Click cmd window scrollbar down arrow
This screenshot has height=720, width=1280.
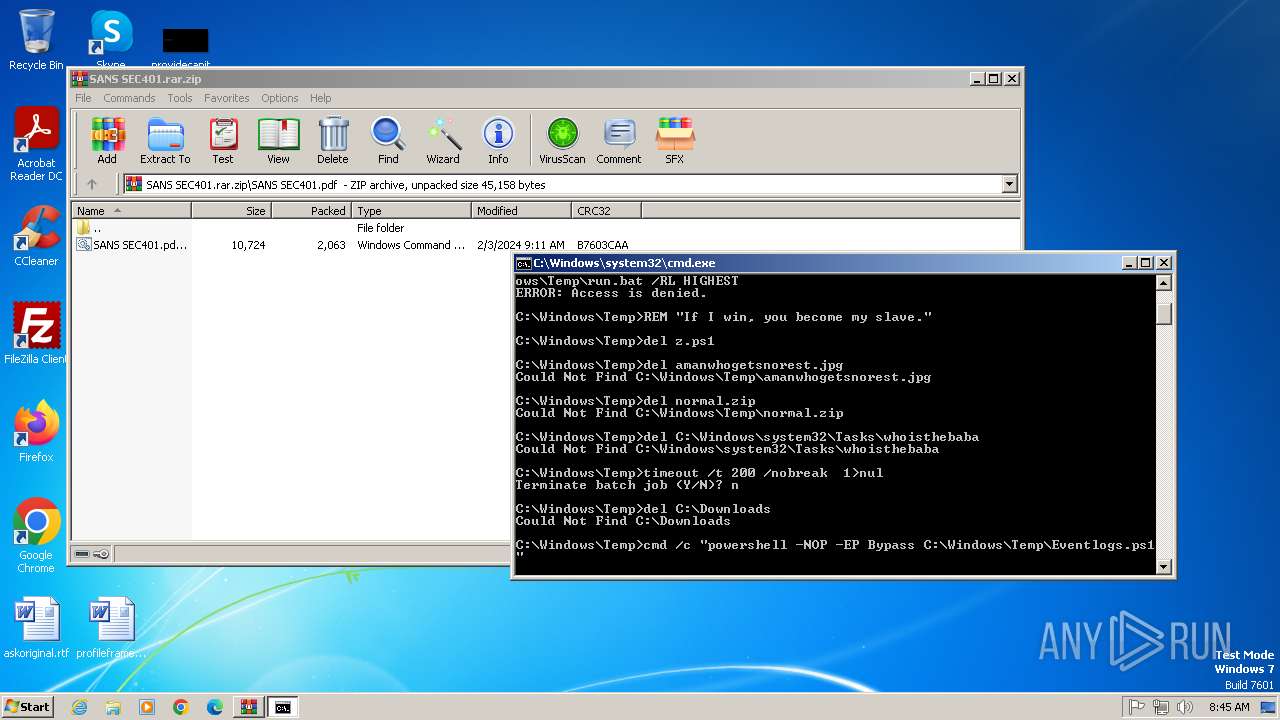point(1163,567)
